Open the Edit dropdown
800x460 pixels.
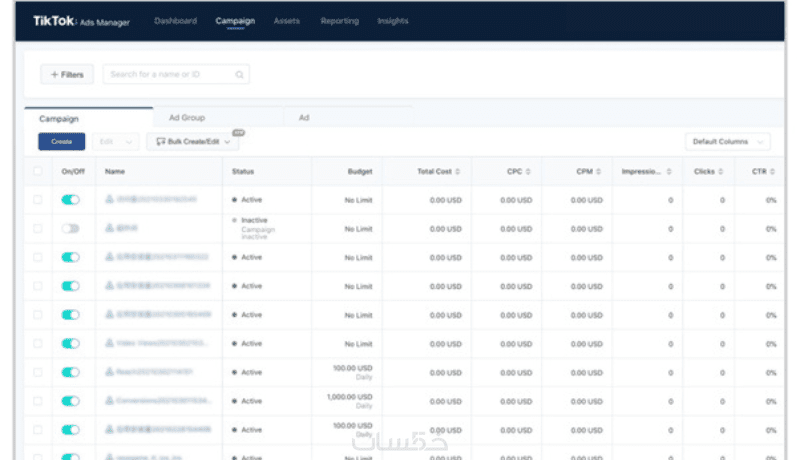pos(115,142)
